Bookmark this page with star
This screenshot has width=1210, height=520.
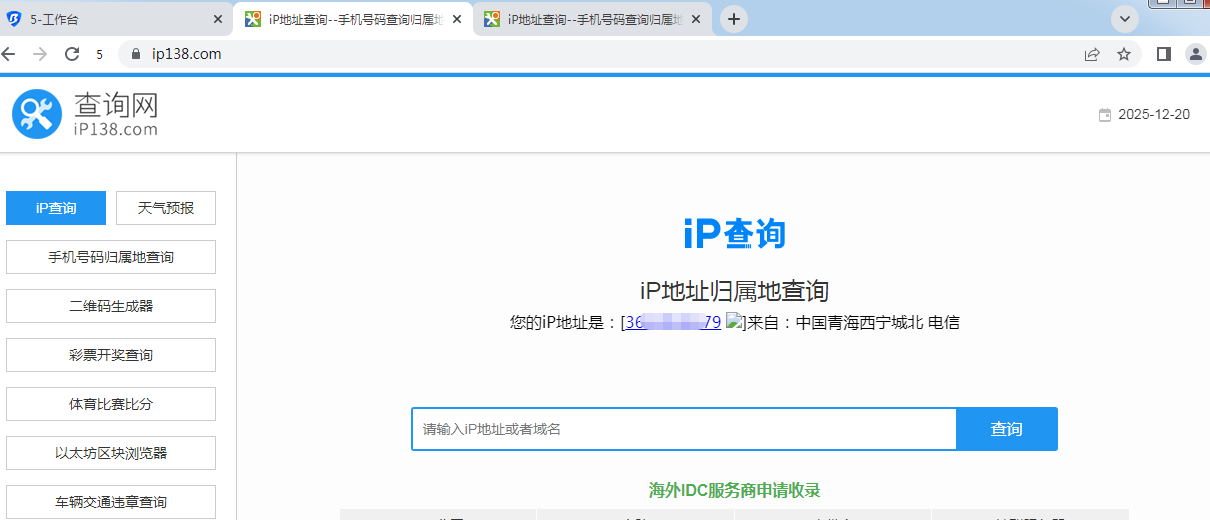coord(1124,54)
